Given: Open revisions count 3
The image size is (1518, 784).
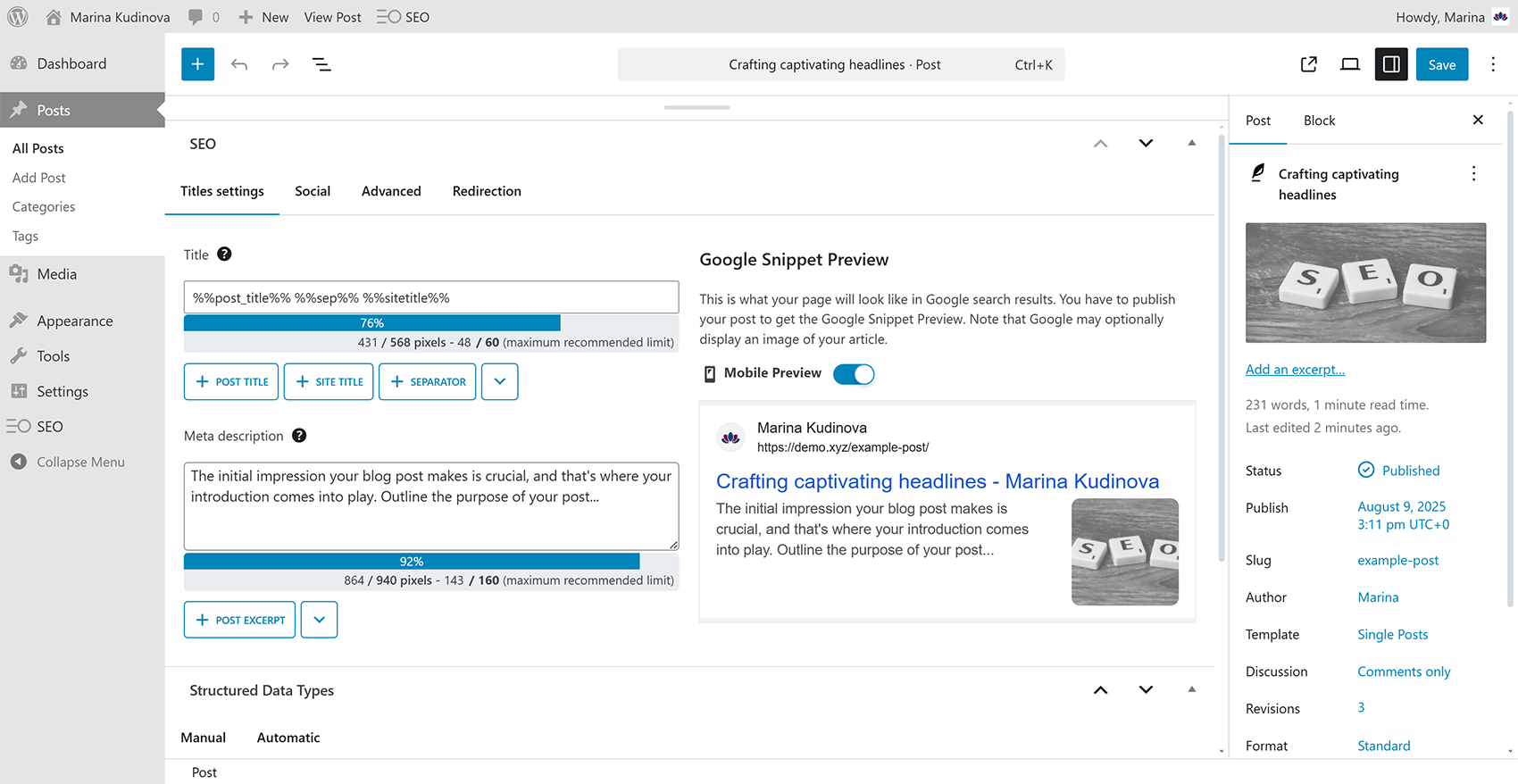Looking at the screenshot, I should (1361, 707).
